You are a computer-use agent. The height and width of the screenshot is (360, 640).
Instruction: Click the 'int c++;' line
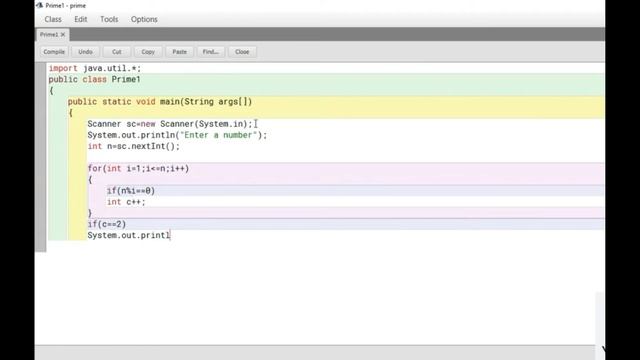pyautogui.click(x=126, y=202)
